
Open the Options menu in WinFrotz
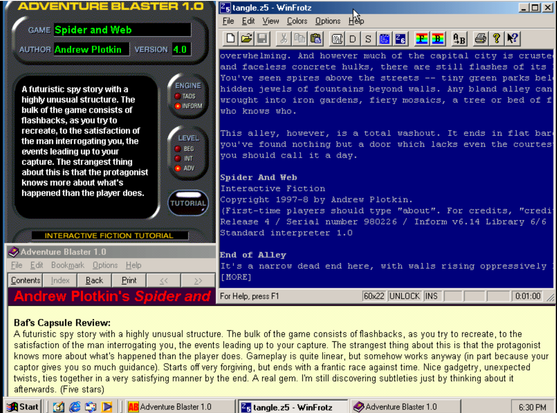[328, 21]
